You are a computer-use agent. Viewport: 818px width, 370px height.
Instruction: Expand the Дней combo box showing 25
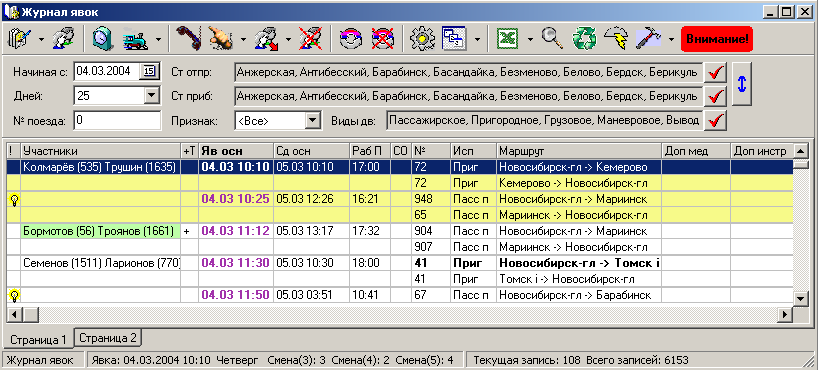point(151,96)
